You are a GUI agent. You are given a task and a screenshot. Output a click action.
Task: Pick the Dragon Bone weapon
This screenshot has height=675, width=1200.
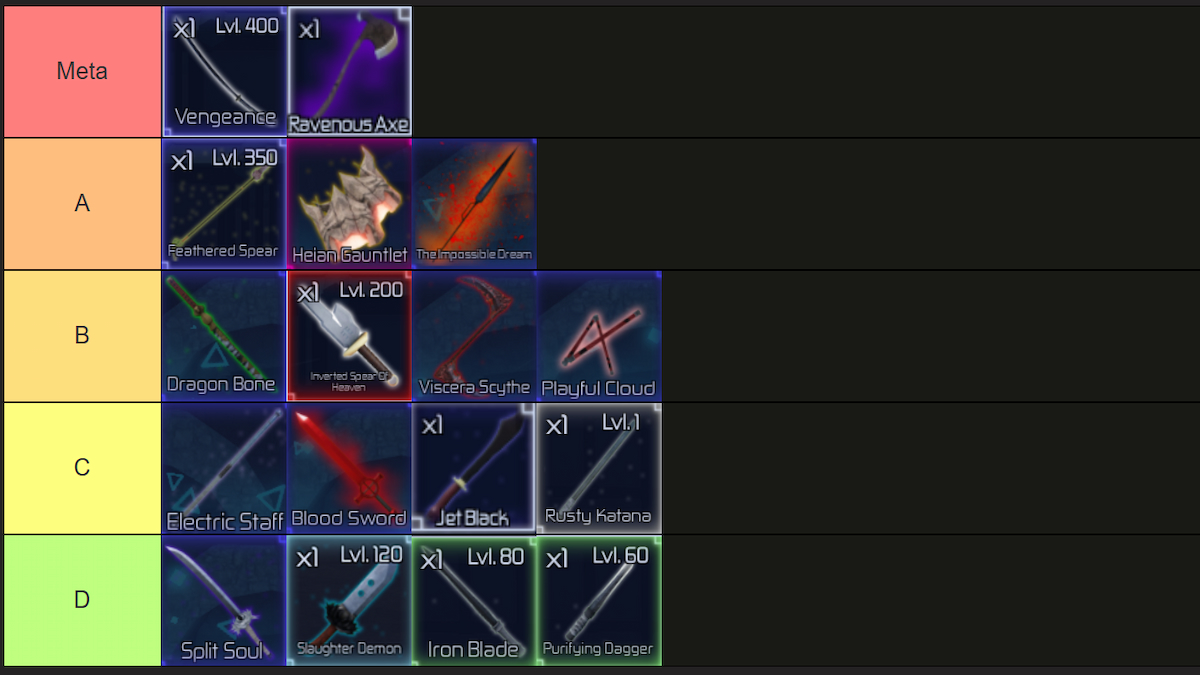[x=225, y=335]
